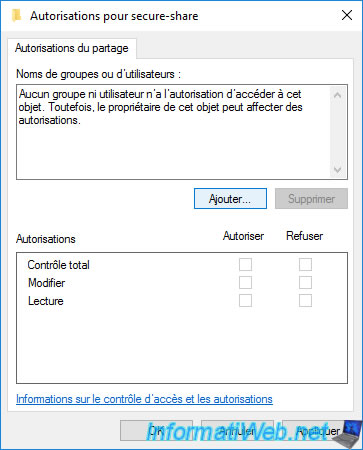Click the up arrow of users list scrollbar
The height and width of the screenshot is (450, 363).
(337, 95)
